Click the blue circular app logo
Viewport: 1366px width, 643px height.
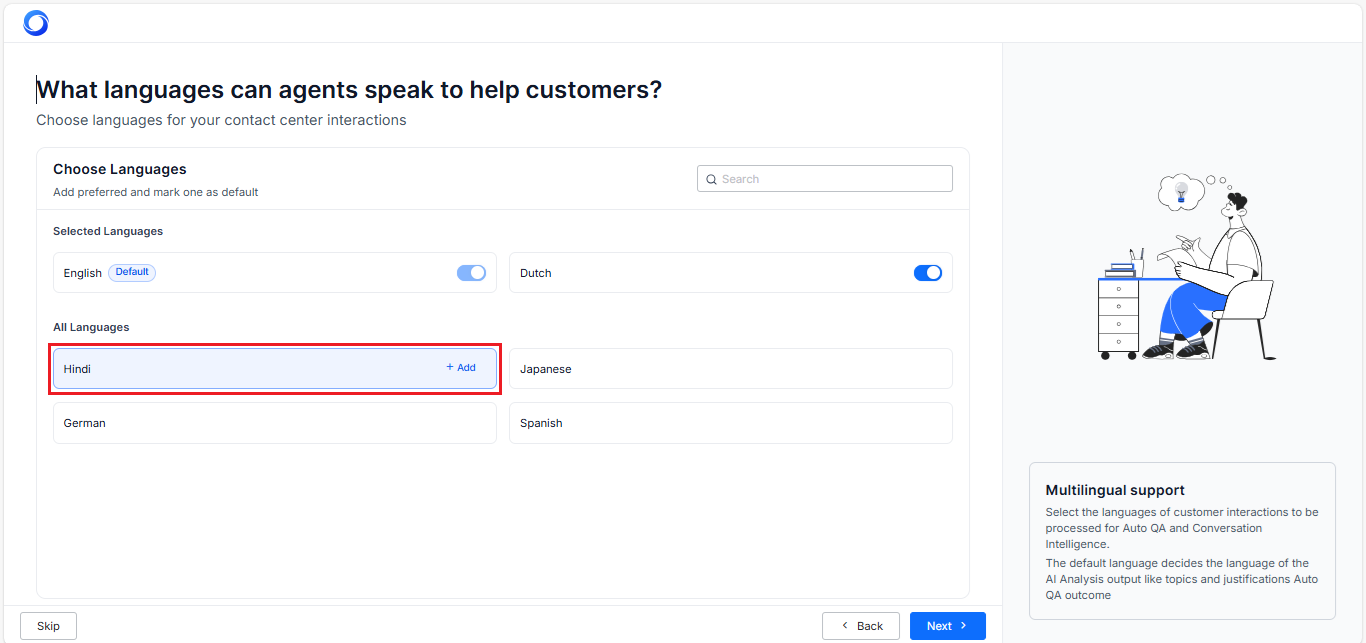[36, 23]
